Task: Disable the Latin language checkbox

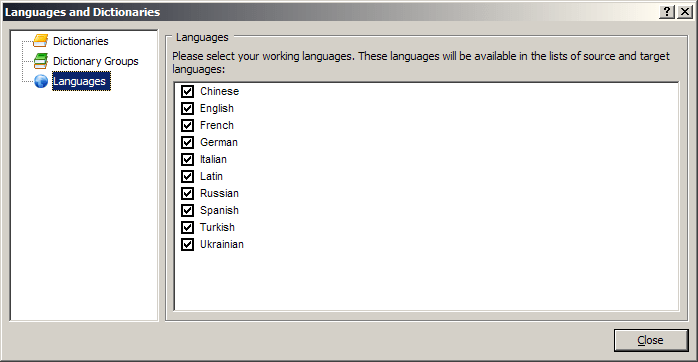Action: click(x=187, y=176)
